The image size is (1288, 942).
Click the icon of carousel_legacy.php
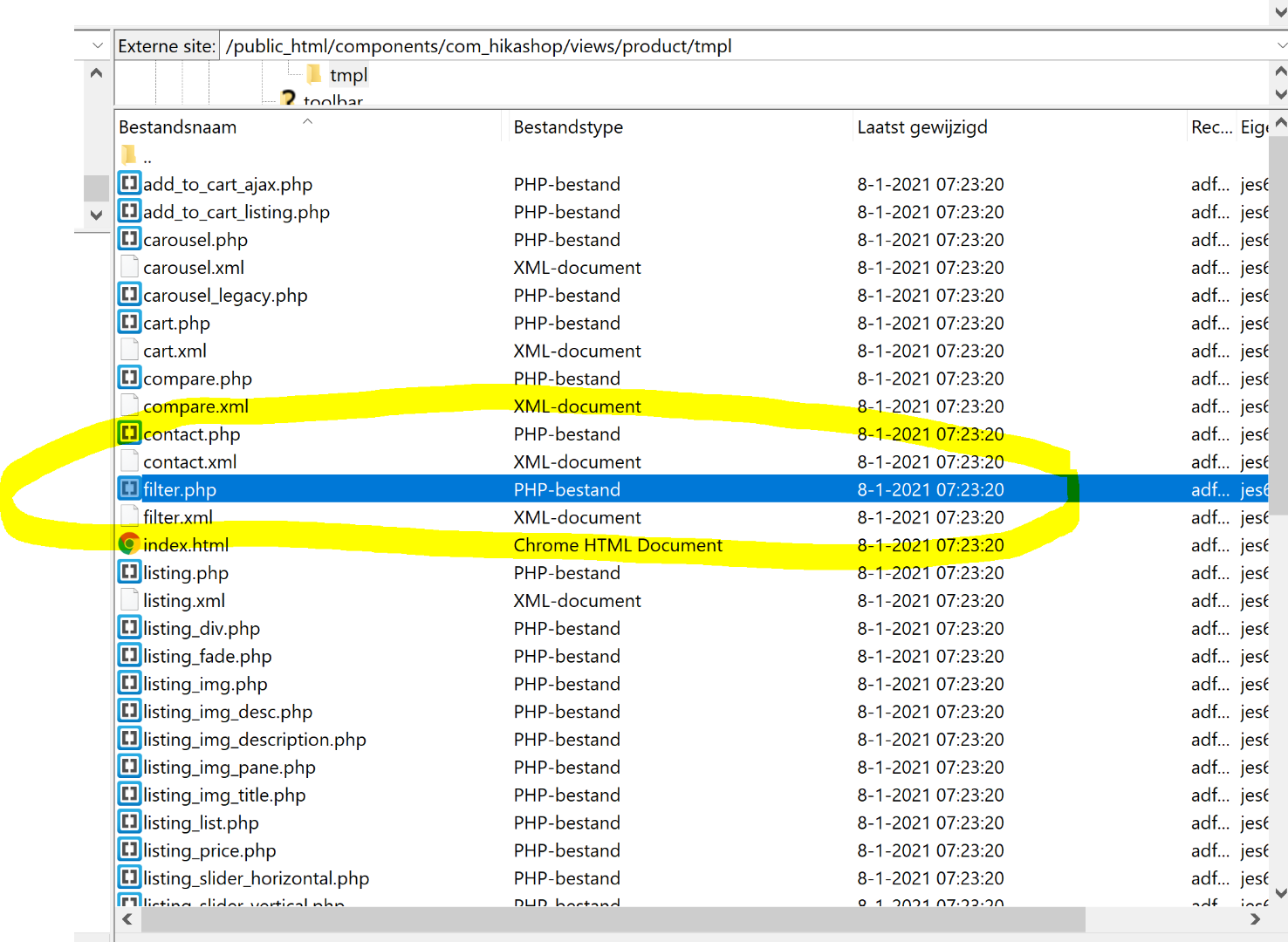click(x=129, y=295)
